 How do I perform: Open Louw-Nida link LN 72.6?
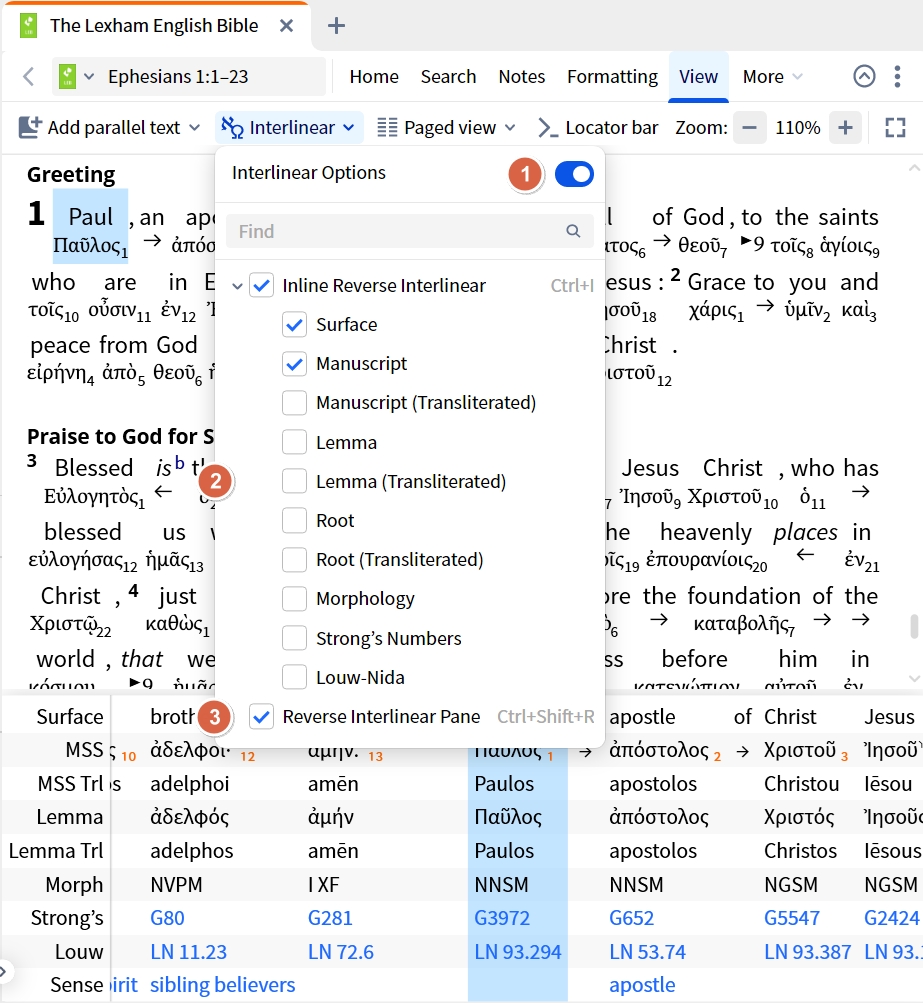[340, 952]
